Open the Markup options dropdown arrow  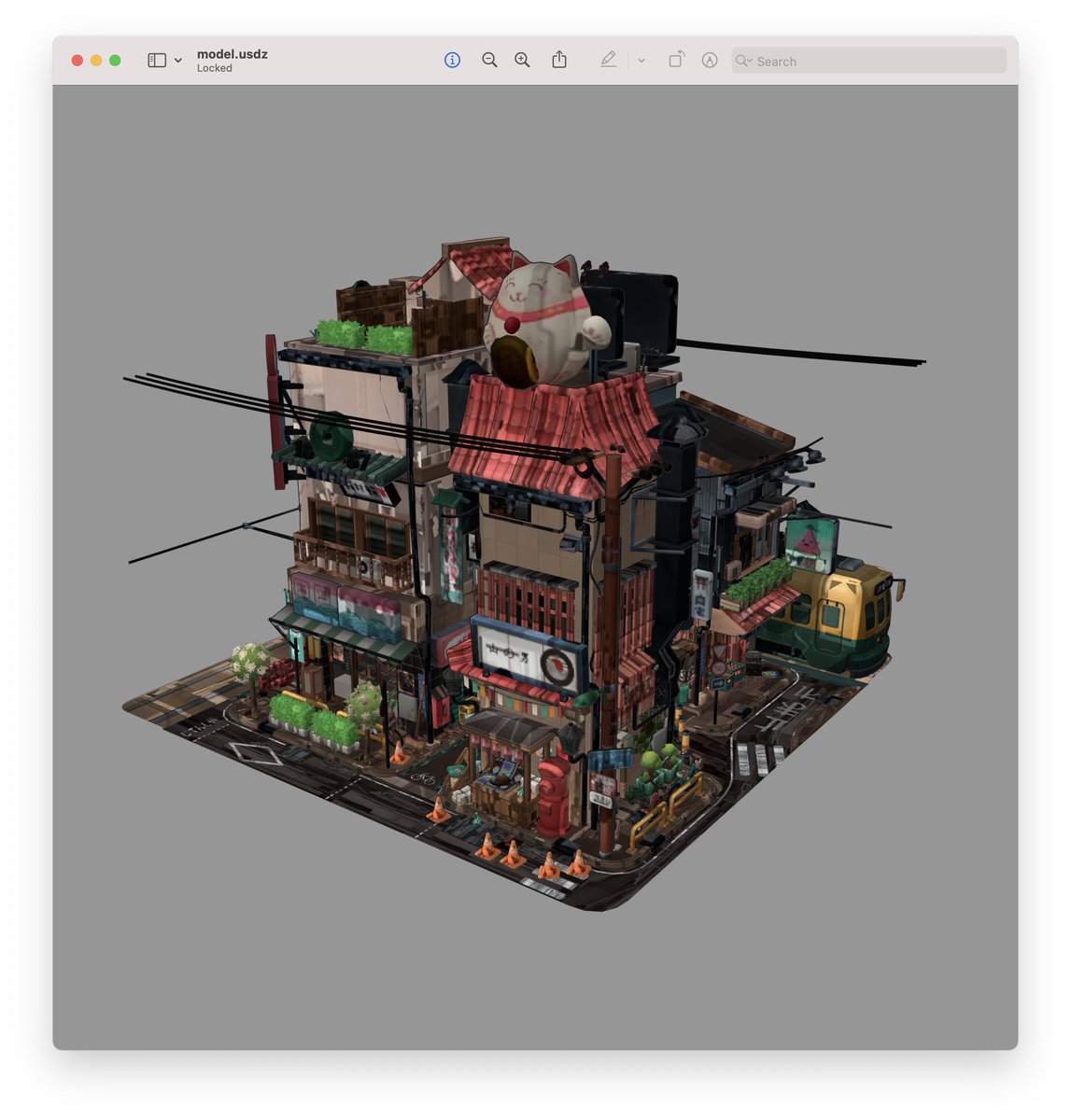641,61
